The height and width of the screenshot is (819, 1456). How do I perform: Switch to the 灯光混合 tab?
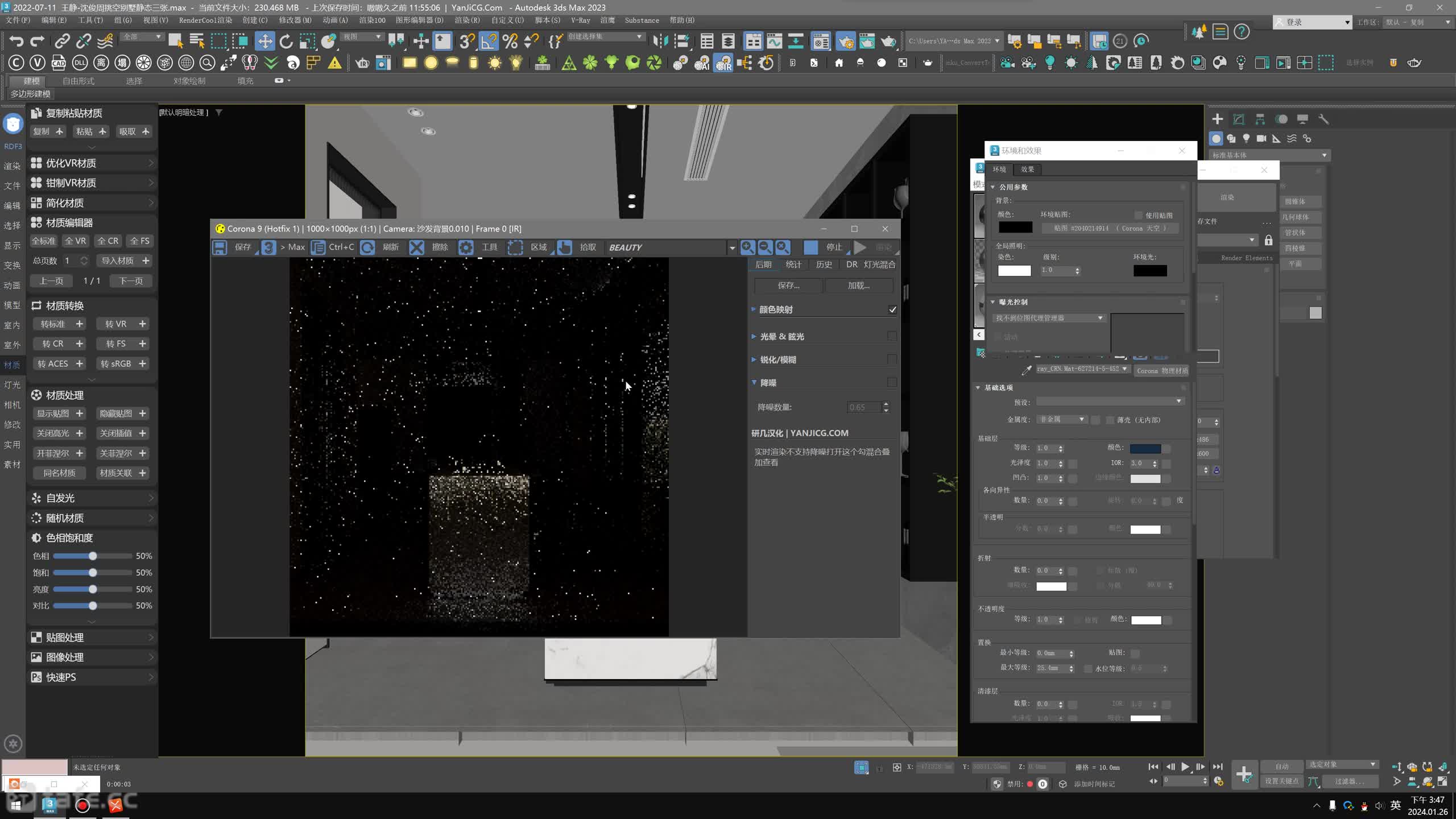879,264
